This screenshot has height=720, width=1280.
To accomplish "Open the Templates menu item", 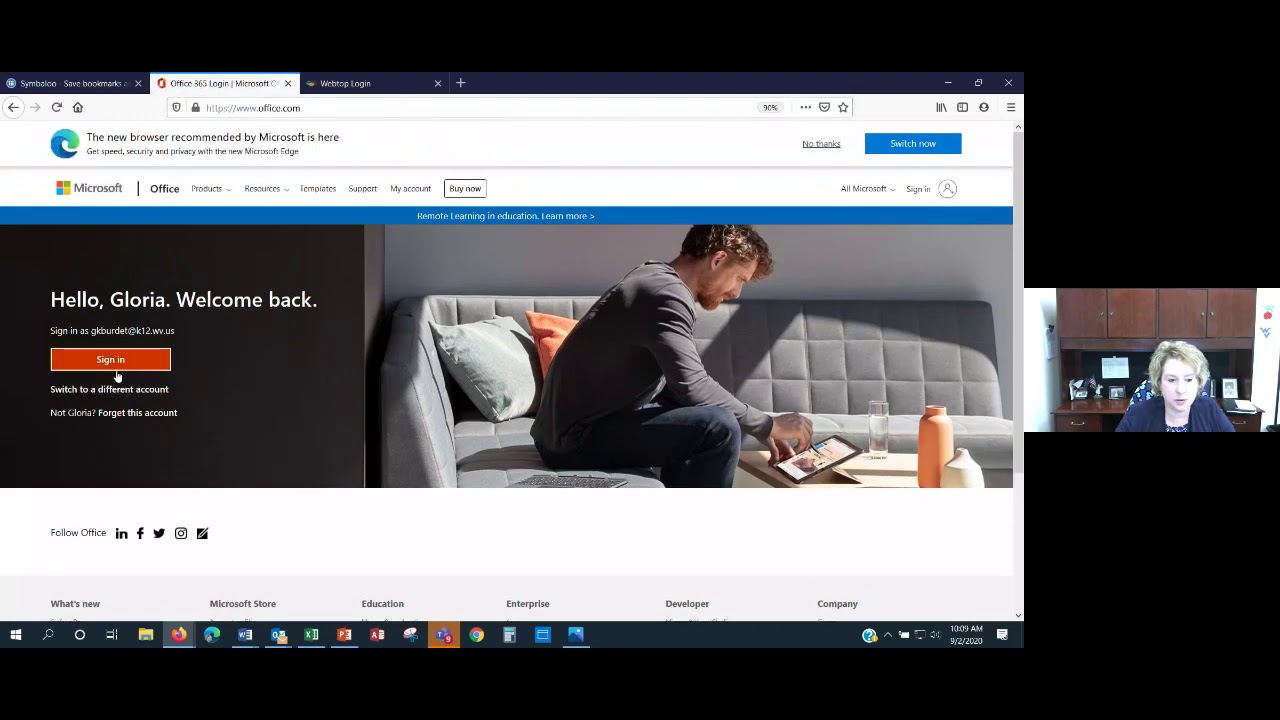I will click(x=318, y=189).
